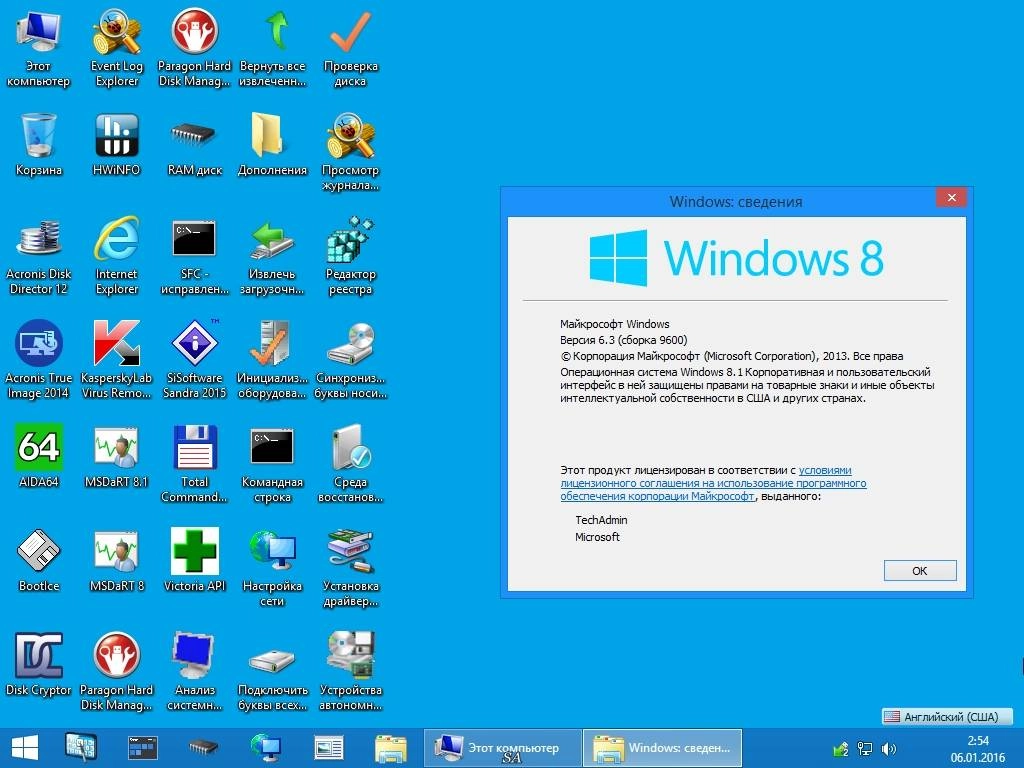Launch HWiNFO from the desktop
This screenshot has height=768, width=1024.
click(x=116, y=144)
